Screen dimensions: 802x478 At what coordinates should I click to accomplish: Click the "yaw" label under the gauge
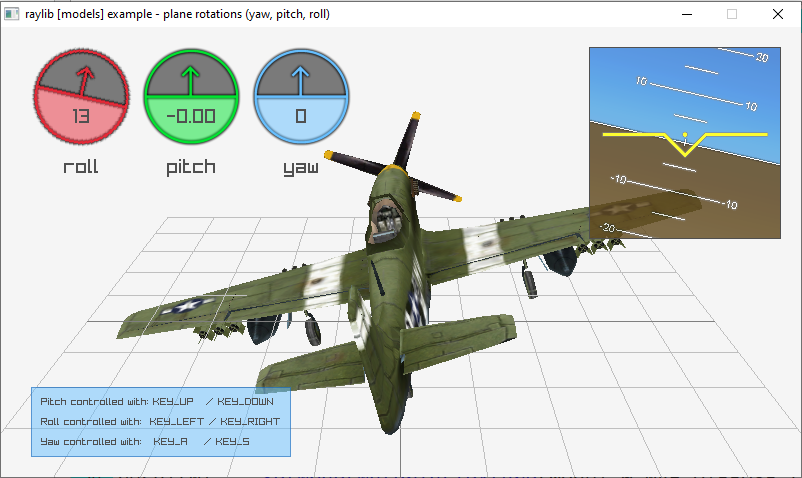[x=301, y=167]
